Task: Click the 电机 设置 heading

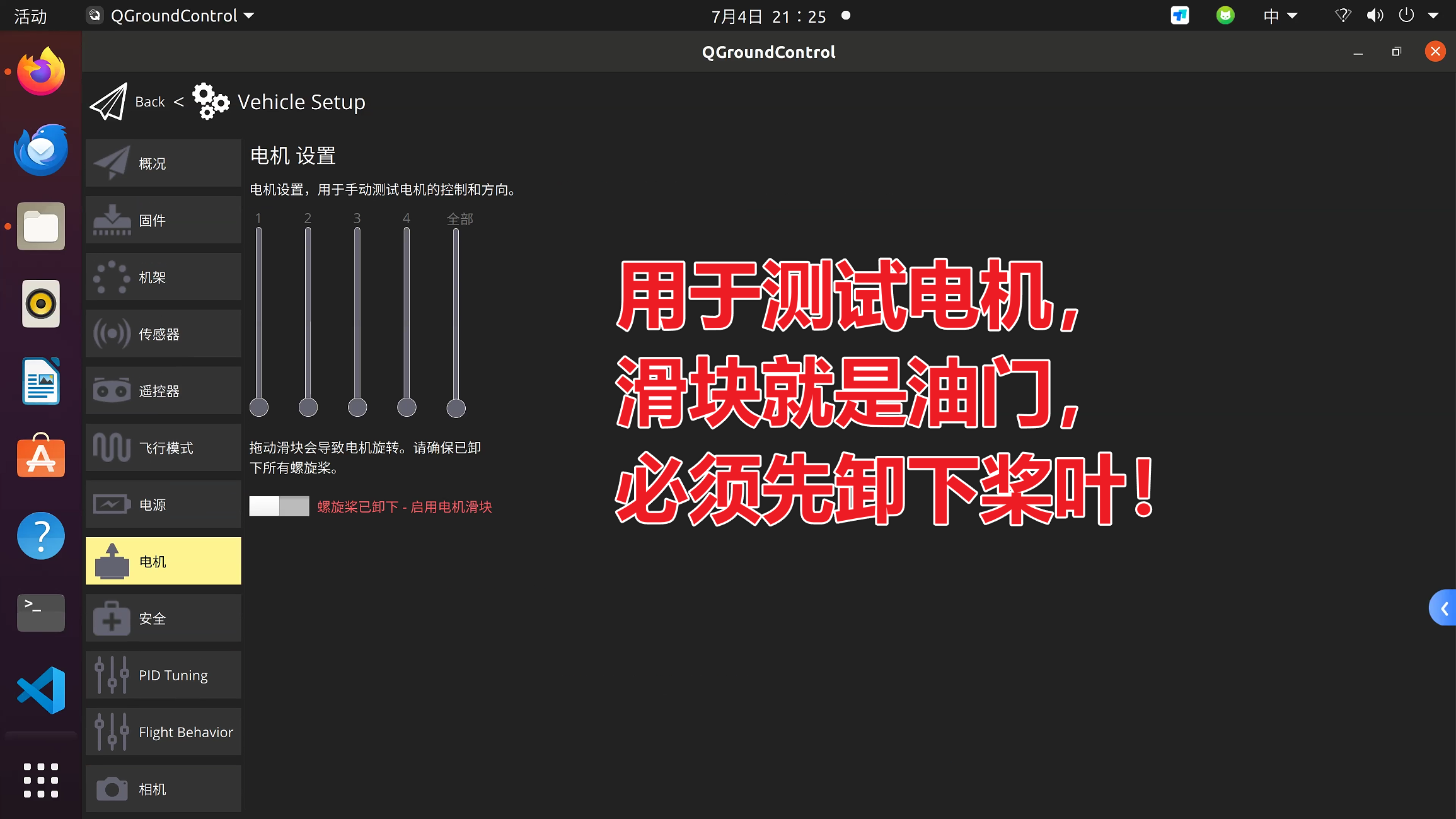Action: pos(293,155)
